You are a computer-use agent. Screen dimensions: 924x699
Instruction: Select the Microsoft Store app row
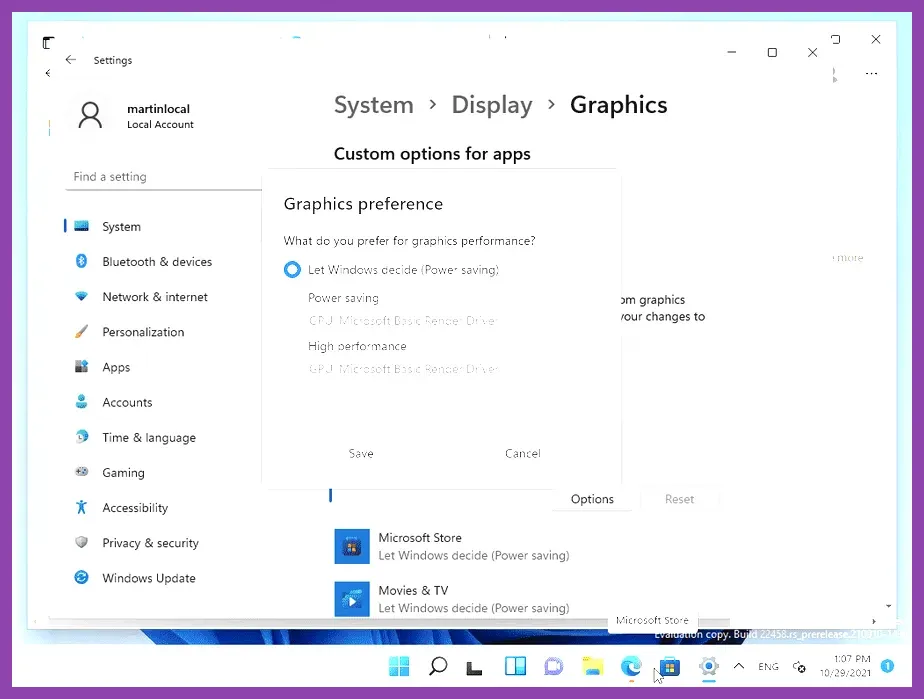click(x=527, y=546)
